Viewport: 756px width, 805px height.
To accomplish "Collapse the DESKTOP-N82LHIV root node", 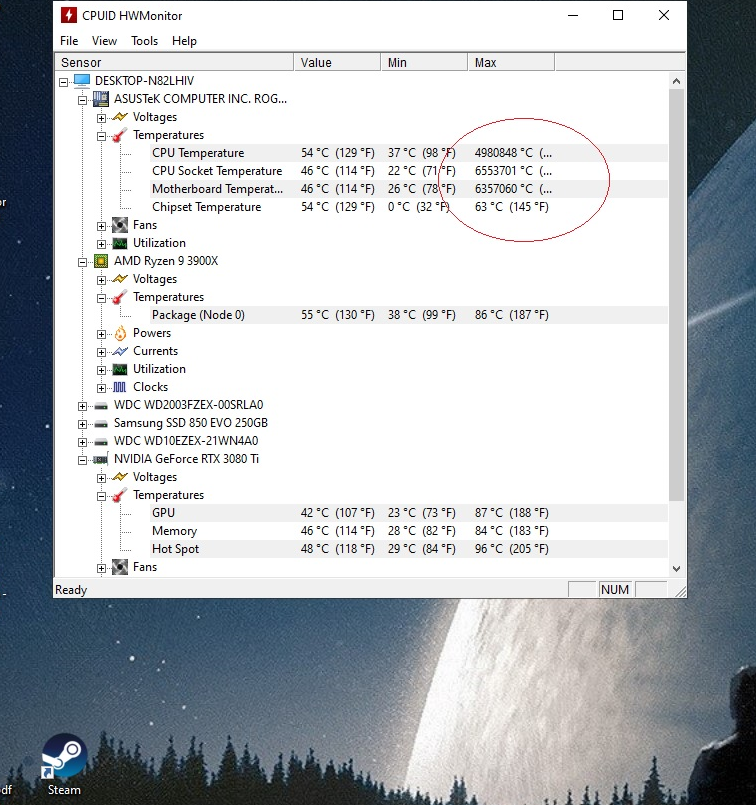I will coord(64,82).
